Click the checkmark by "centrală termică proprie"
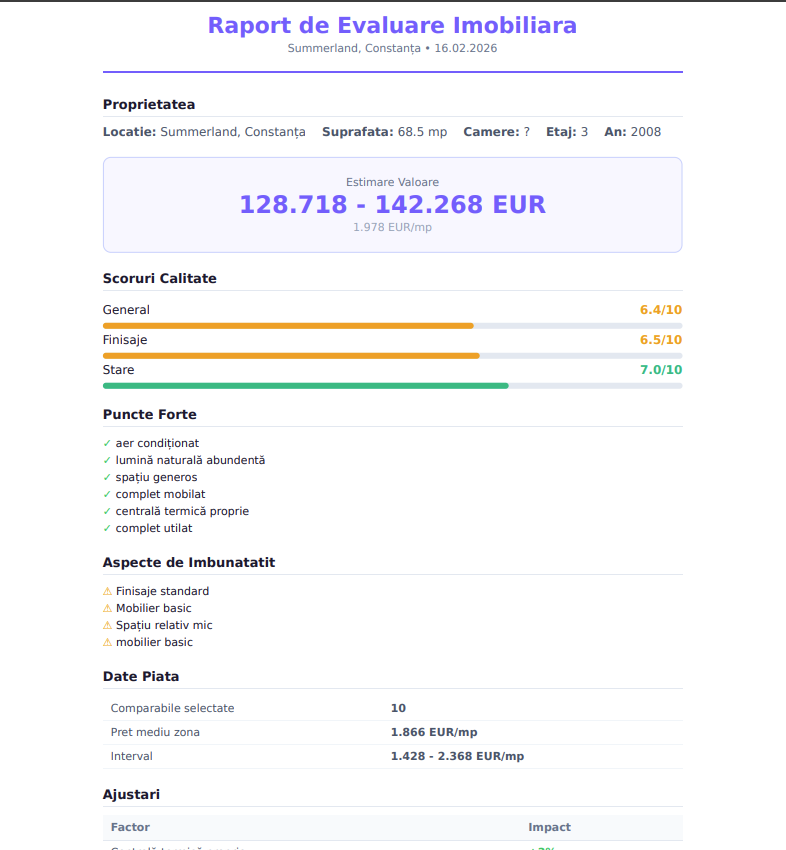Image resolution: width=786 pixels, height=850 pixels. pos(107,511)
